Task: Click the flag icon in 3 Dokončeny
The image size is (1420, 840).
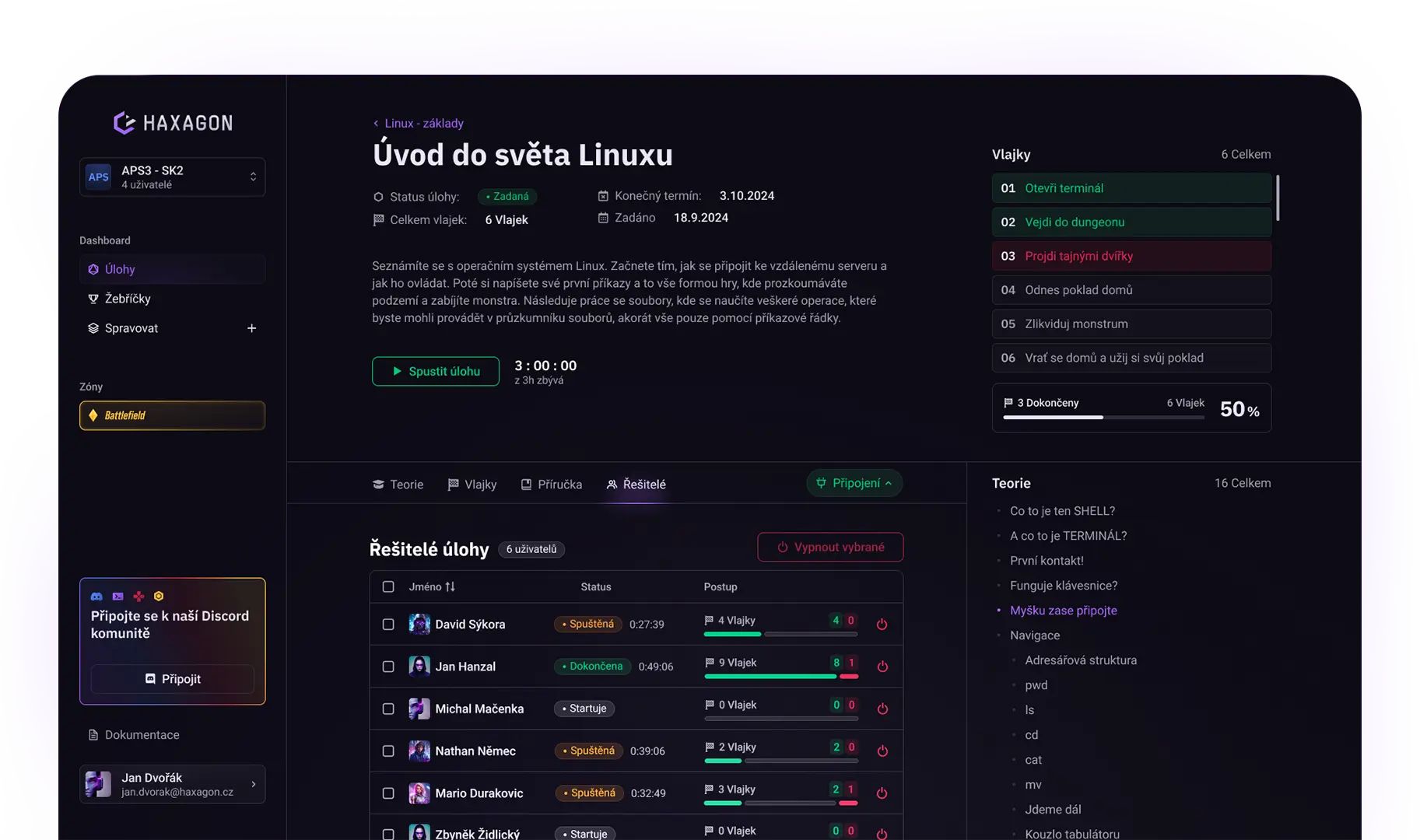Action: click(1008, 403)
